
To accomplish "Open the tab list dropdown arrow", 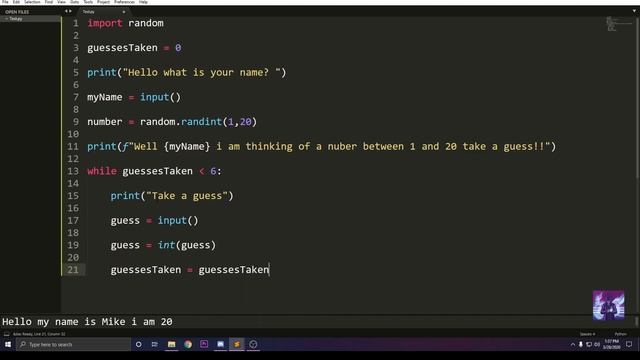I will 634,11.
